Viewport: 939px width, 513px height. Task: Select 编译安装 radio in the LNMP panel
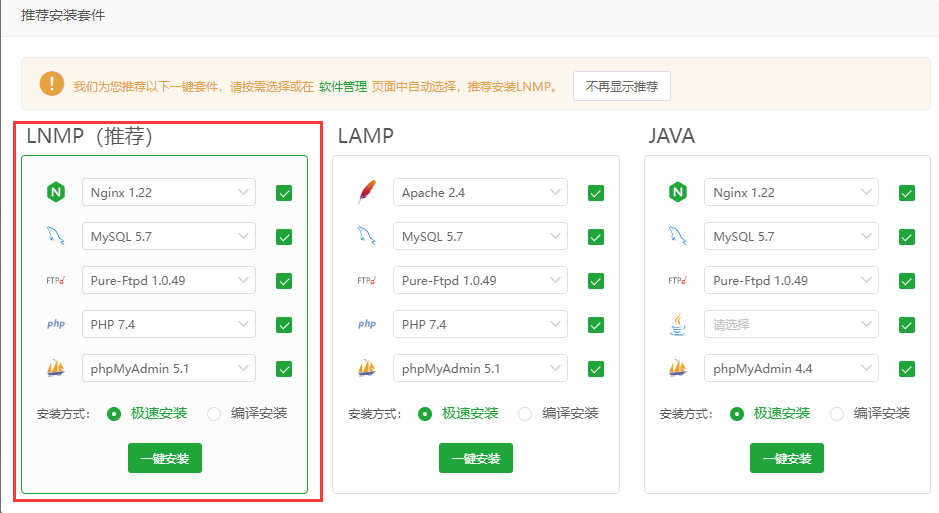214,414
